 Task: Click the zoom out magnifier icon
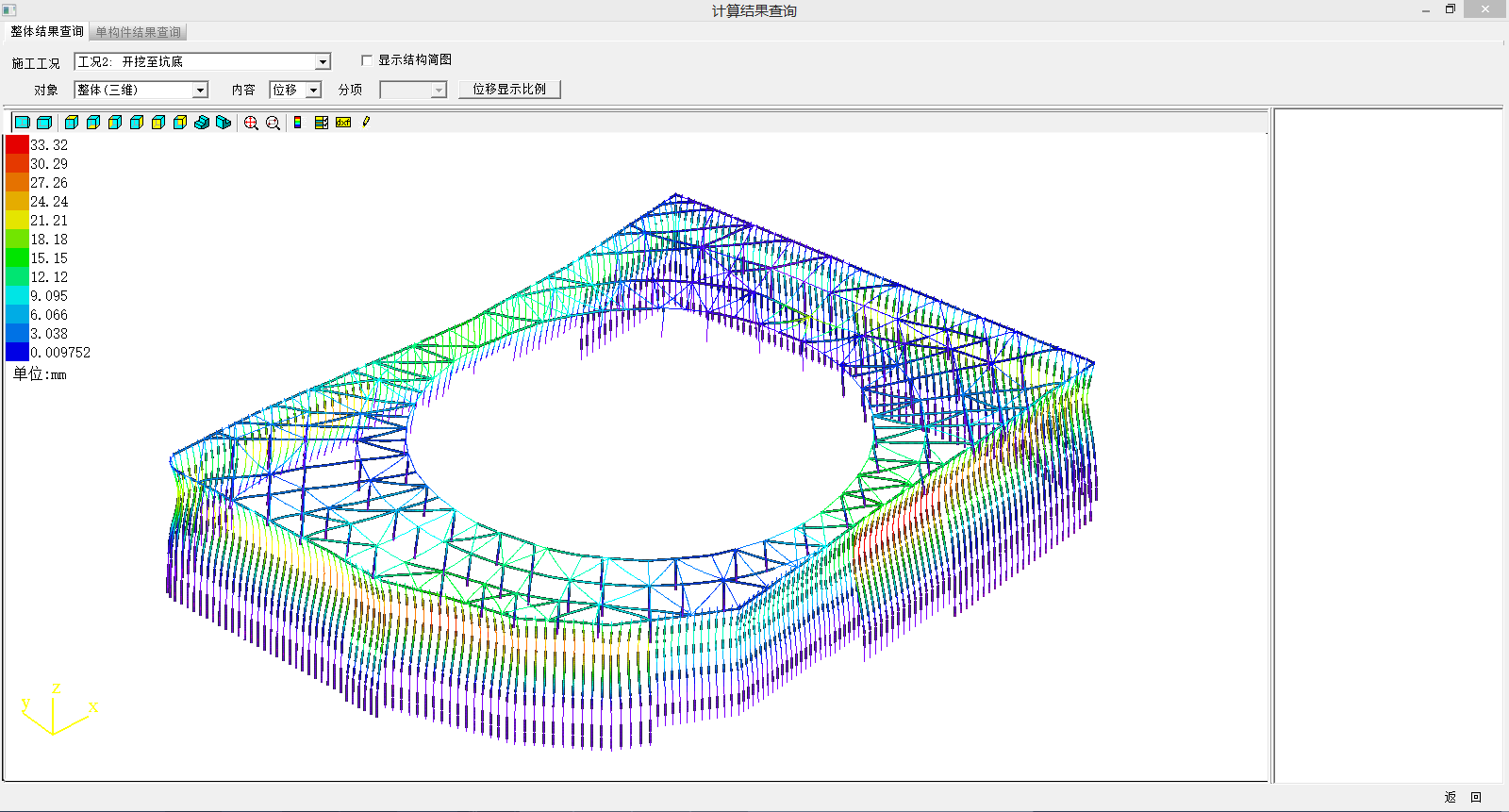[273, 123]
